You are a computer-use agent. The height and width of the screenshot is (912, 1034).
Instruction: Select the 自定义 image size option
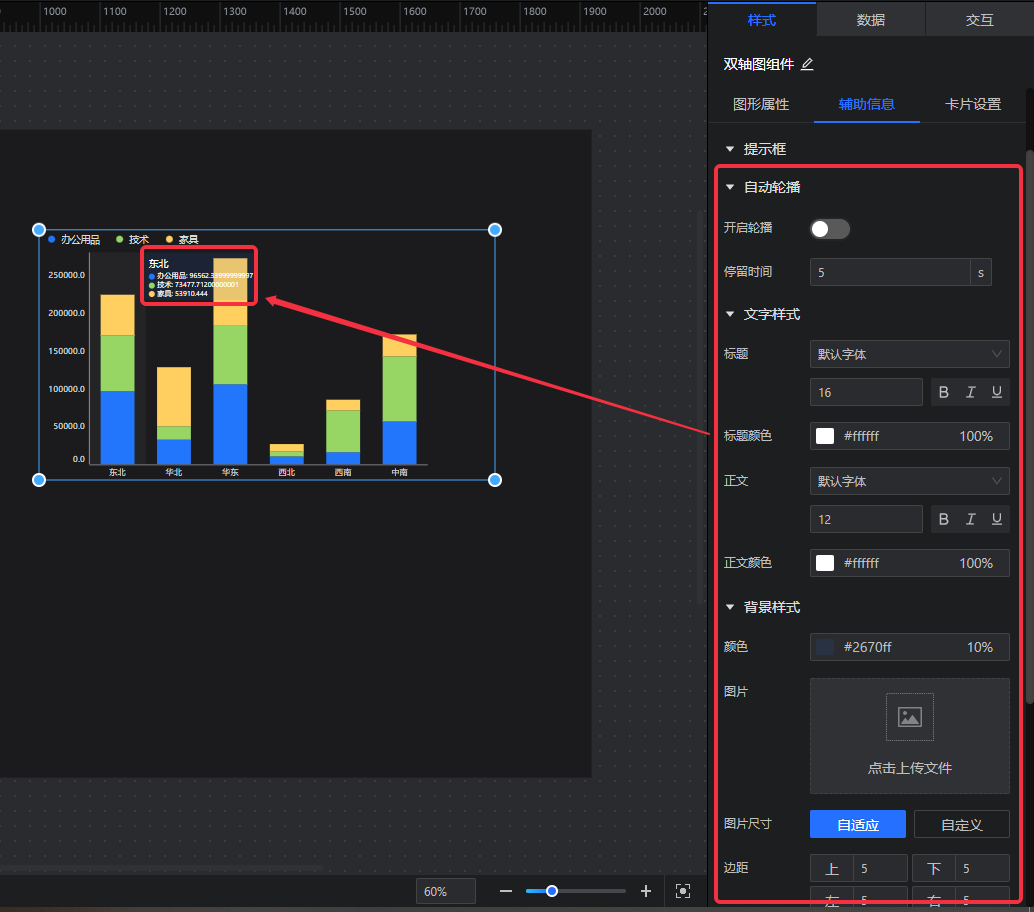pos(961,825)
